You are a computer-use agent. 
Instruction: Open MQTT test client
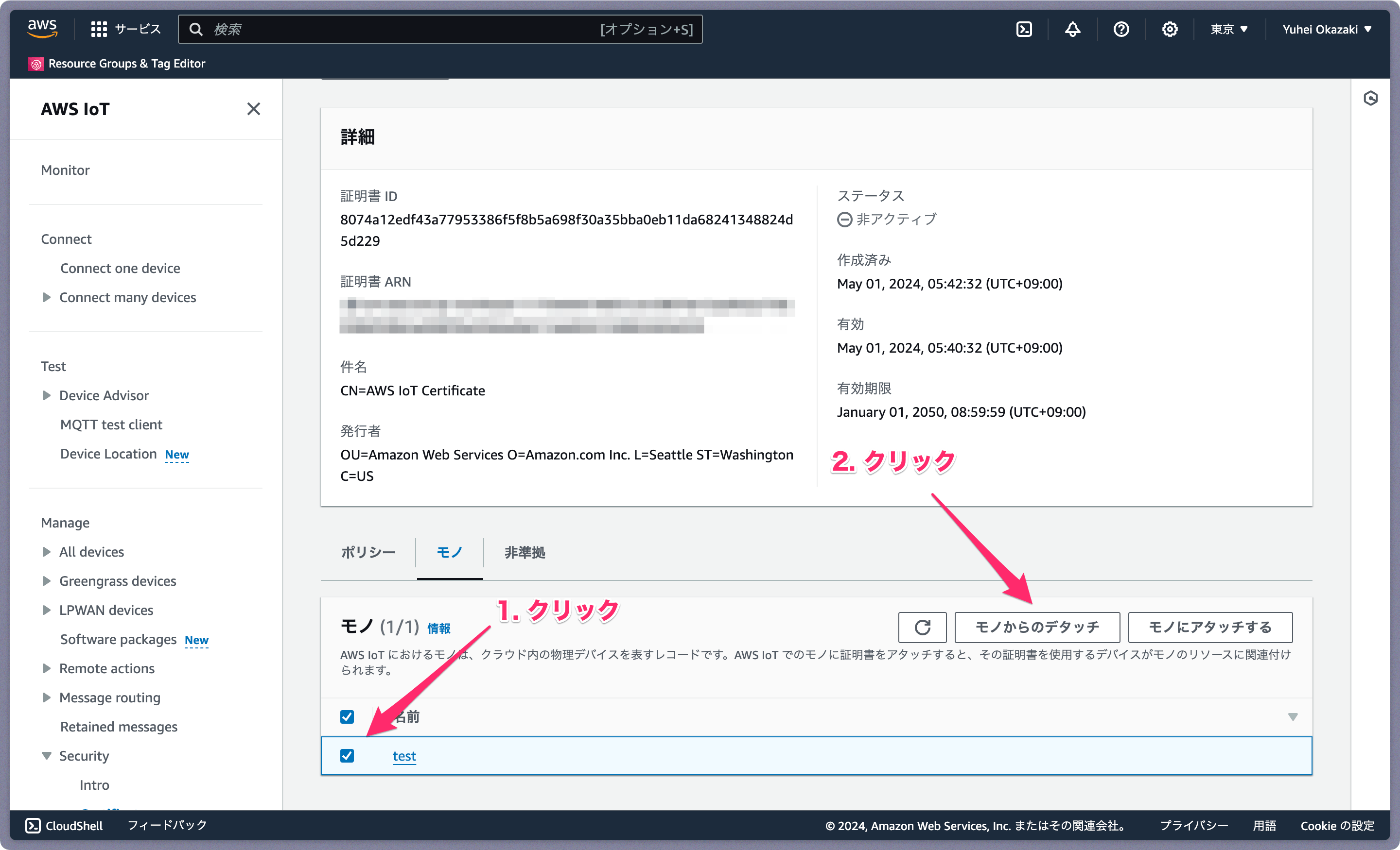pyautogui.click(x=111, y=424)
